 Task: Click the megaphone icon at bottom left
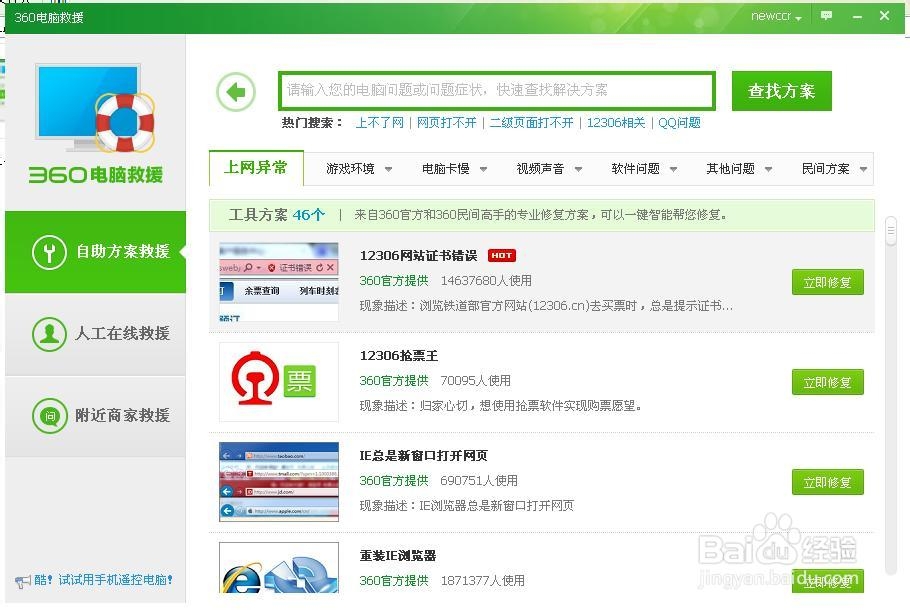point(23,581)
